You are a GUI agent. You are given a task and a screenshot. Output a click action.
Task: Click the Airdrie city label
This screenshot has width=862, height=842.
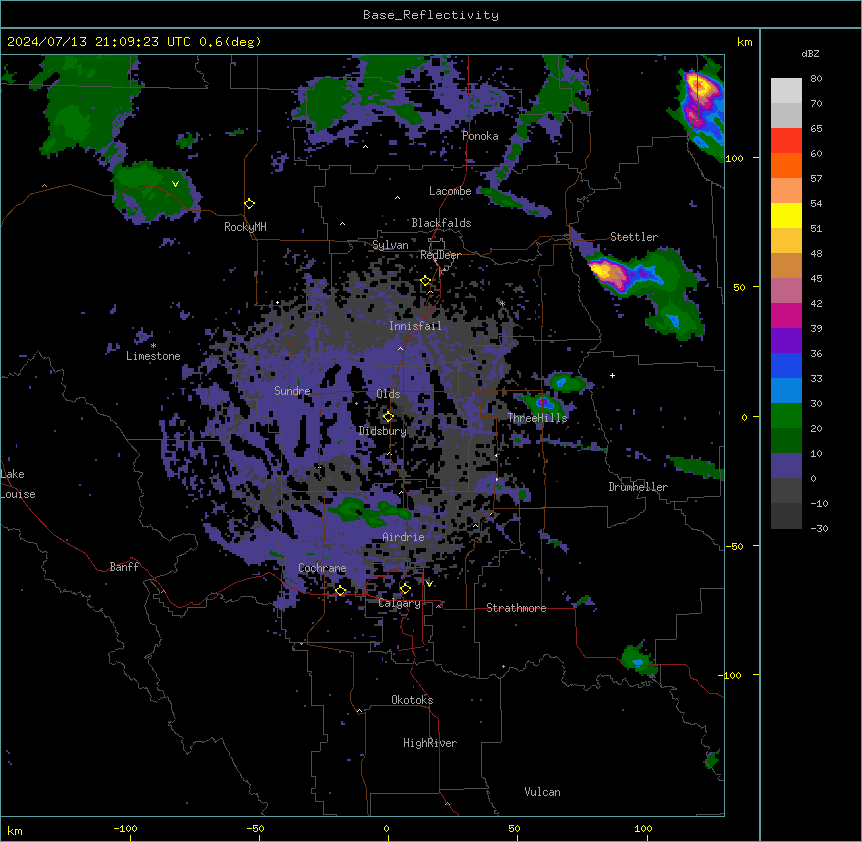click(x=404, y=537)
